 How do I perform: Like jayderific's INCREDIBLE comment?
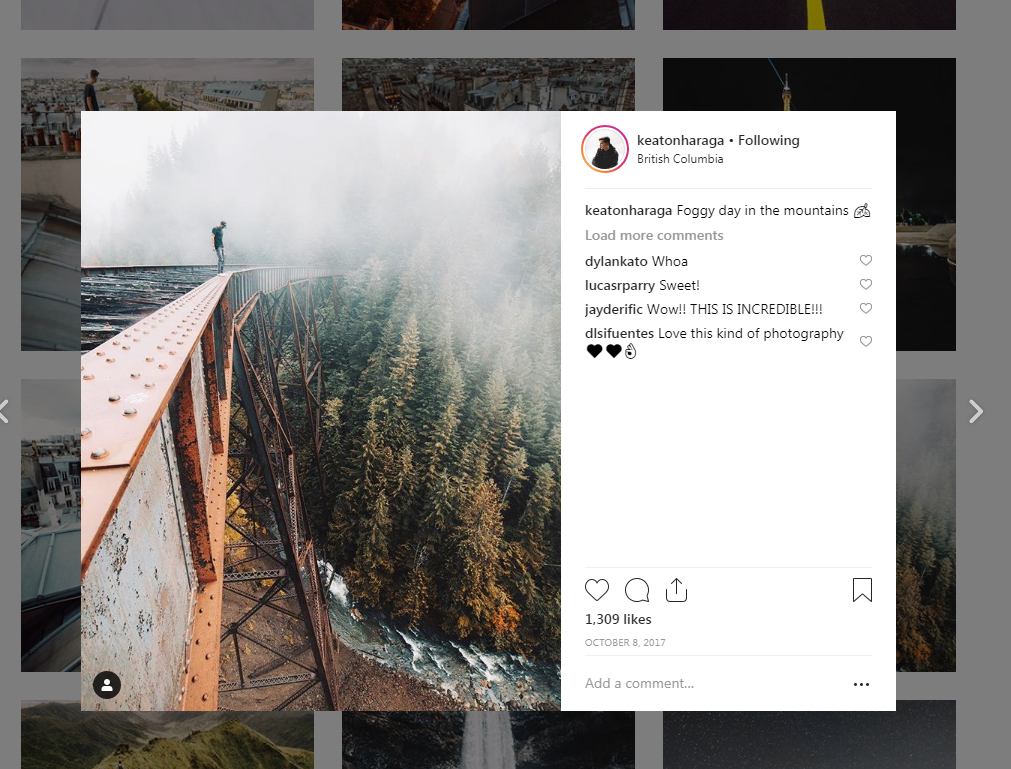click(x=866, y=308)
